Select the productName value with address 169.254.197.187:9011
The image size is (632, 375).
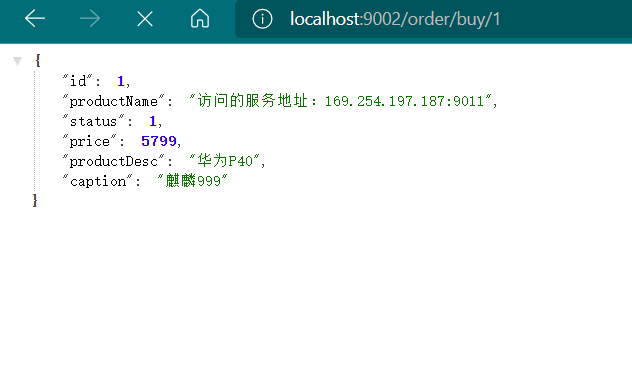pos(341,101)
